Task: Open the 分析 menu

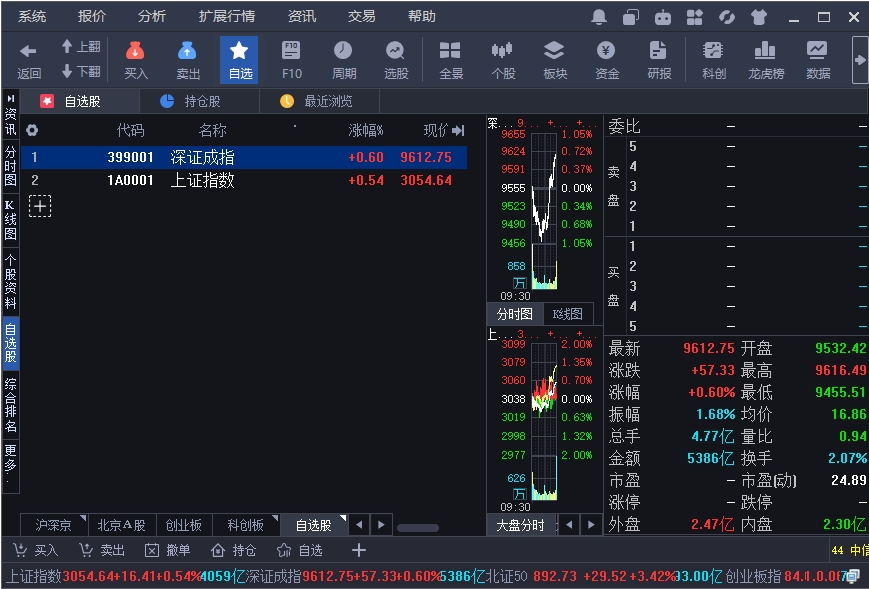Action: point(151,17)
